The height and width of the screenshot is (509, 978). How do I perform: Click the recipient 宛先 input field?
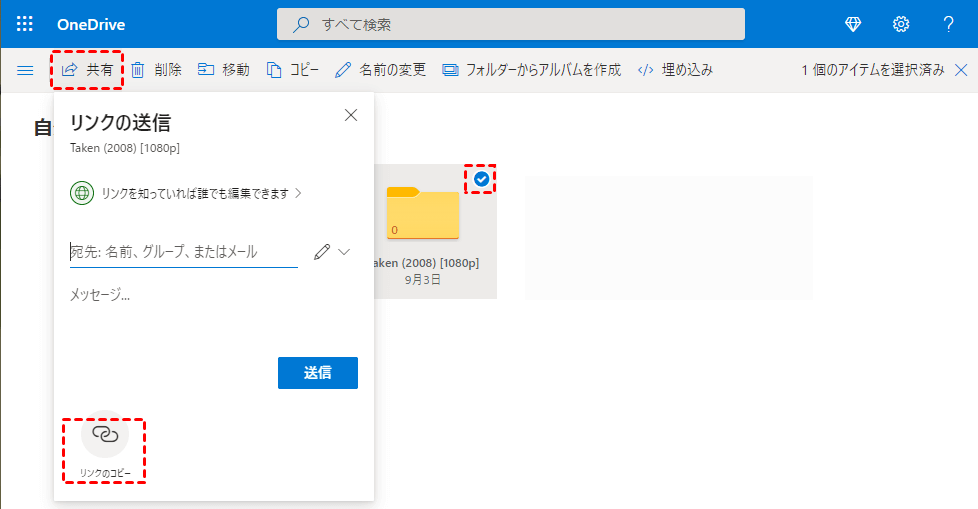(183, 251)
